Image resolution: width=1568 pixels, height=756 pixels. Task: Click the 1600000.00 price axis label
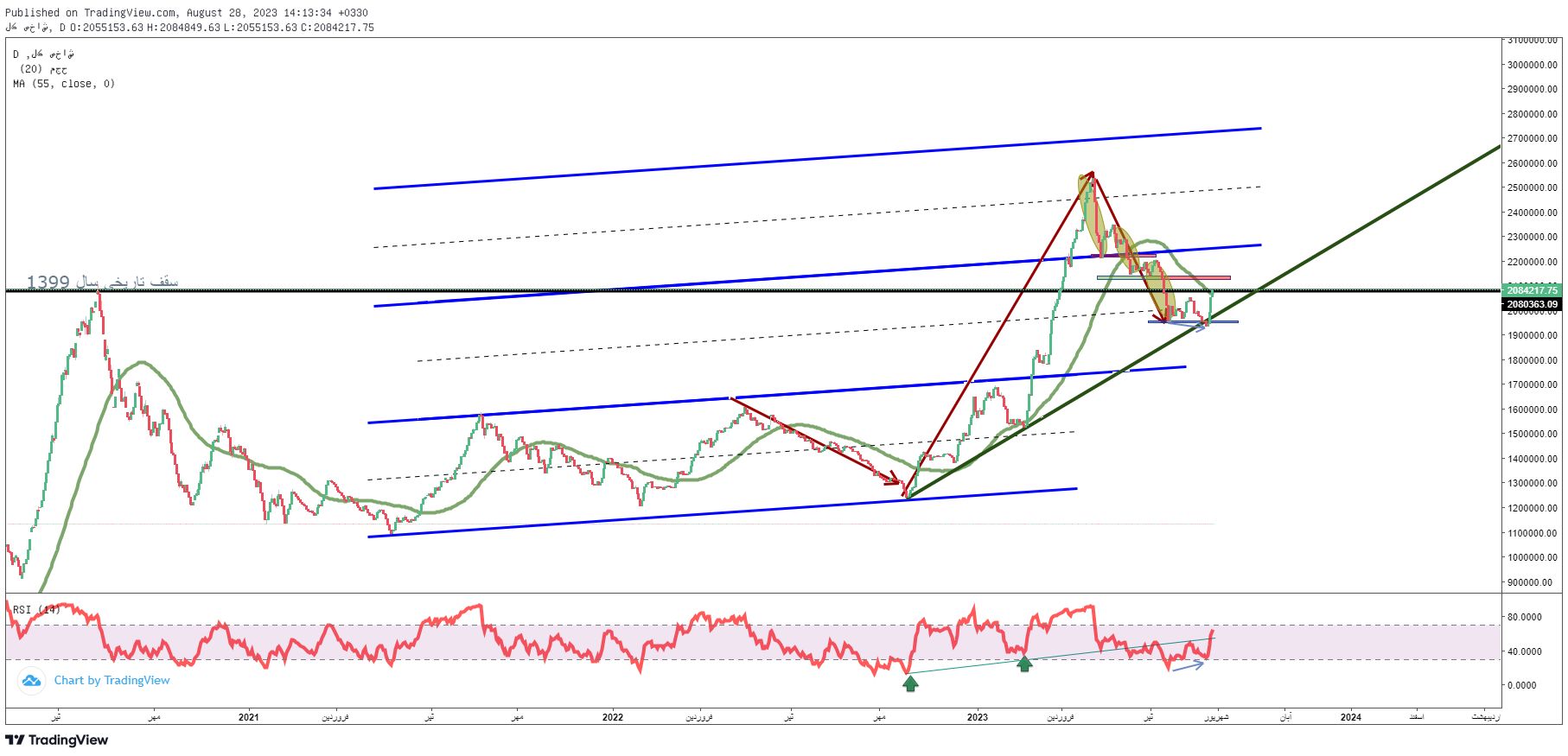(1533, 410)
